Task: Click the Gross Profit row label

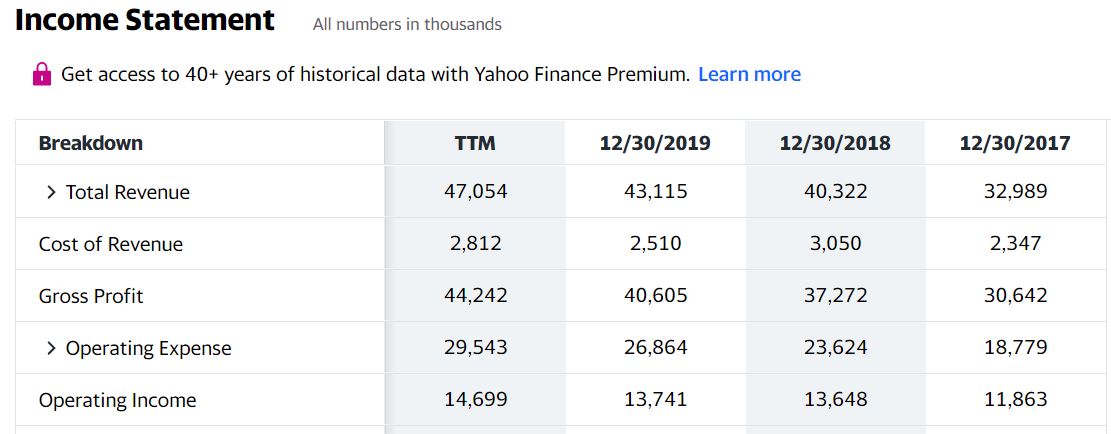Action: tap(91, 296)
